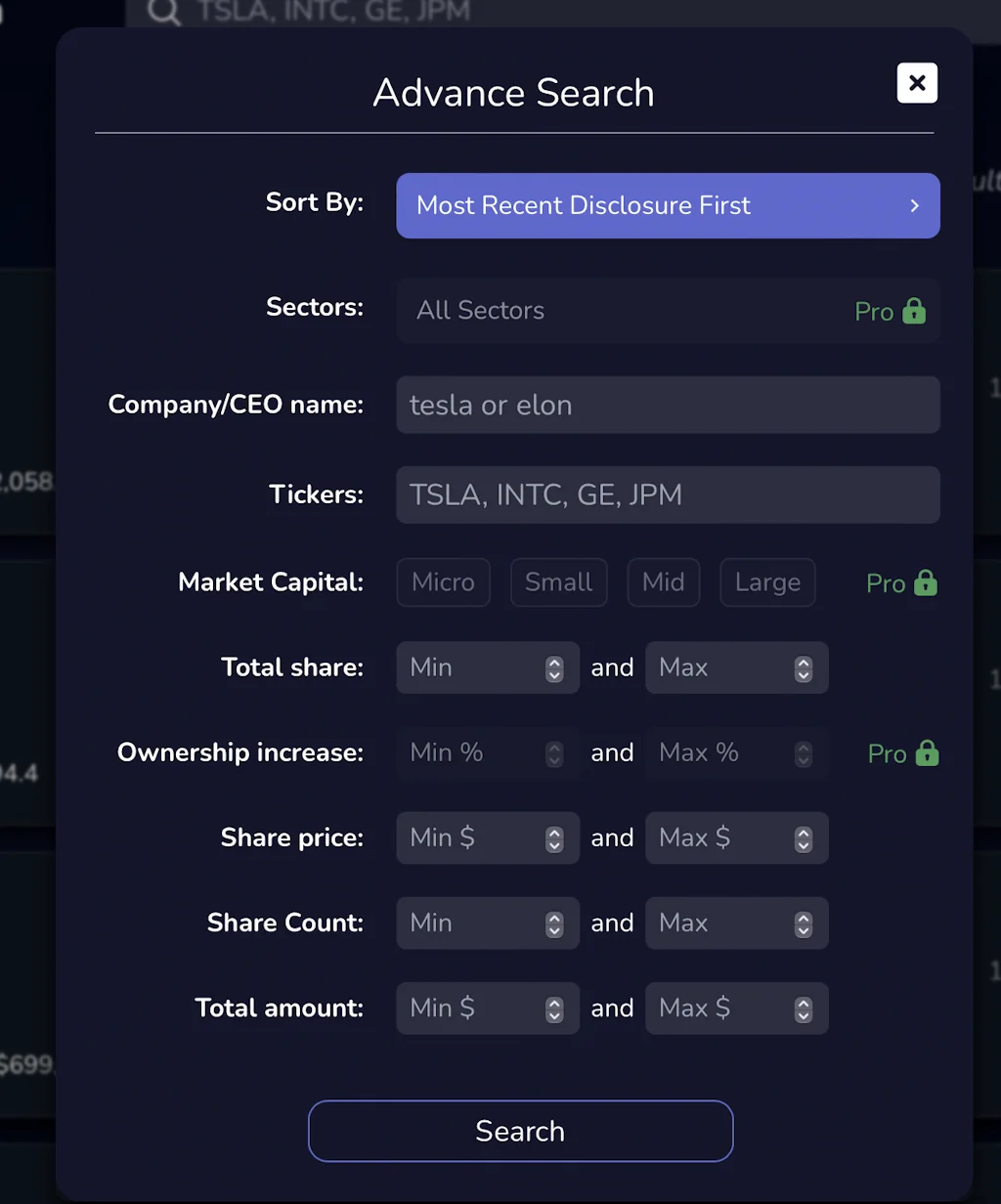Click the chevron arrow in the Sort By field
The width and height of the screenshot is (1001, 1204).
click(913, 205)
